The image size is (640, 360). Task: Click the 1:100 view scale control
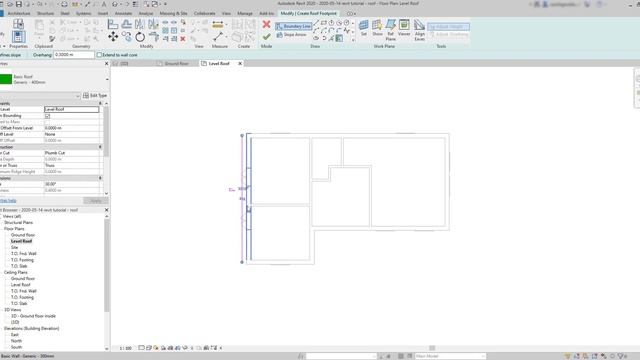pyautogui.click(x=125, y=348)
